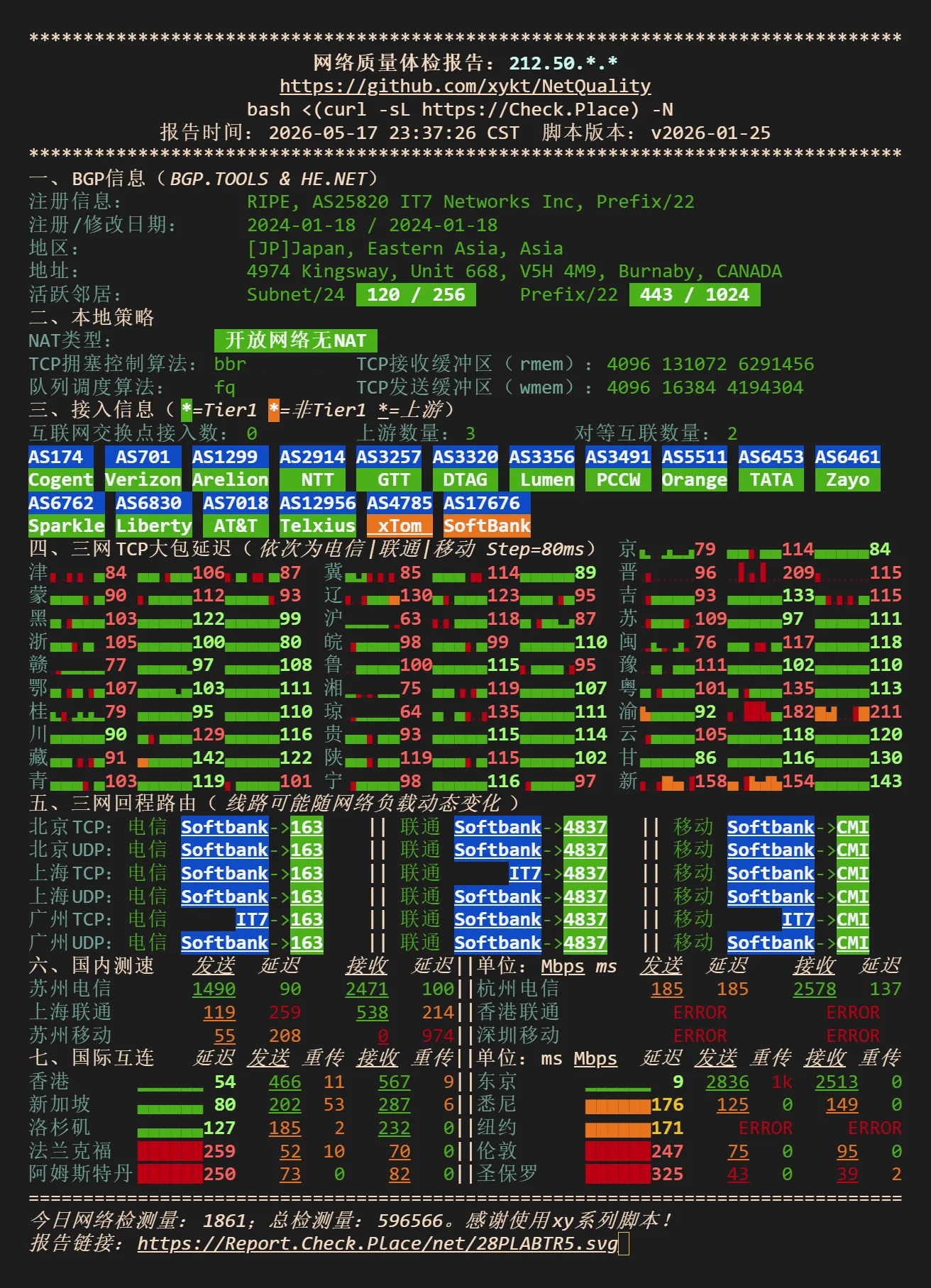Click 苏州电信 receive speed 2471
This screenshot has height=1288, width=931.
(367, 989)
